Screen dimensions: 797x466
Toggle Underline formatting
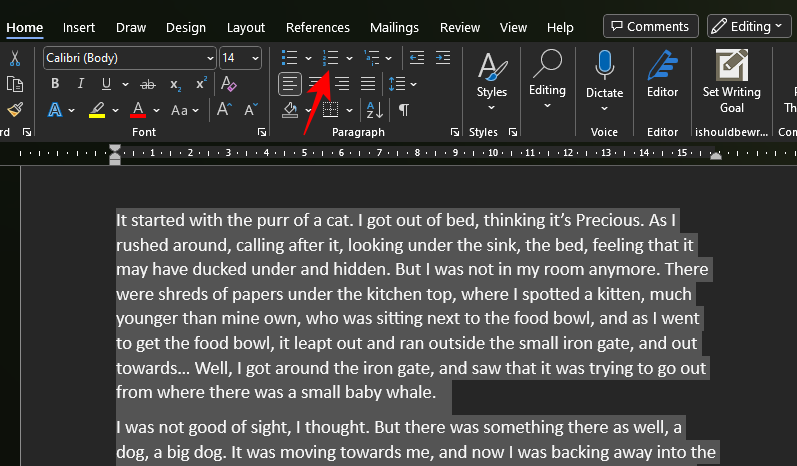pos(106,84)
